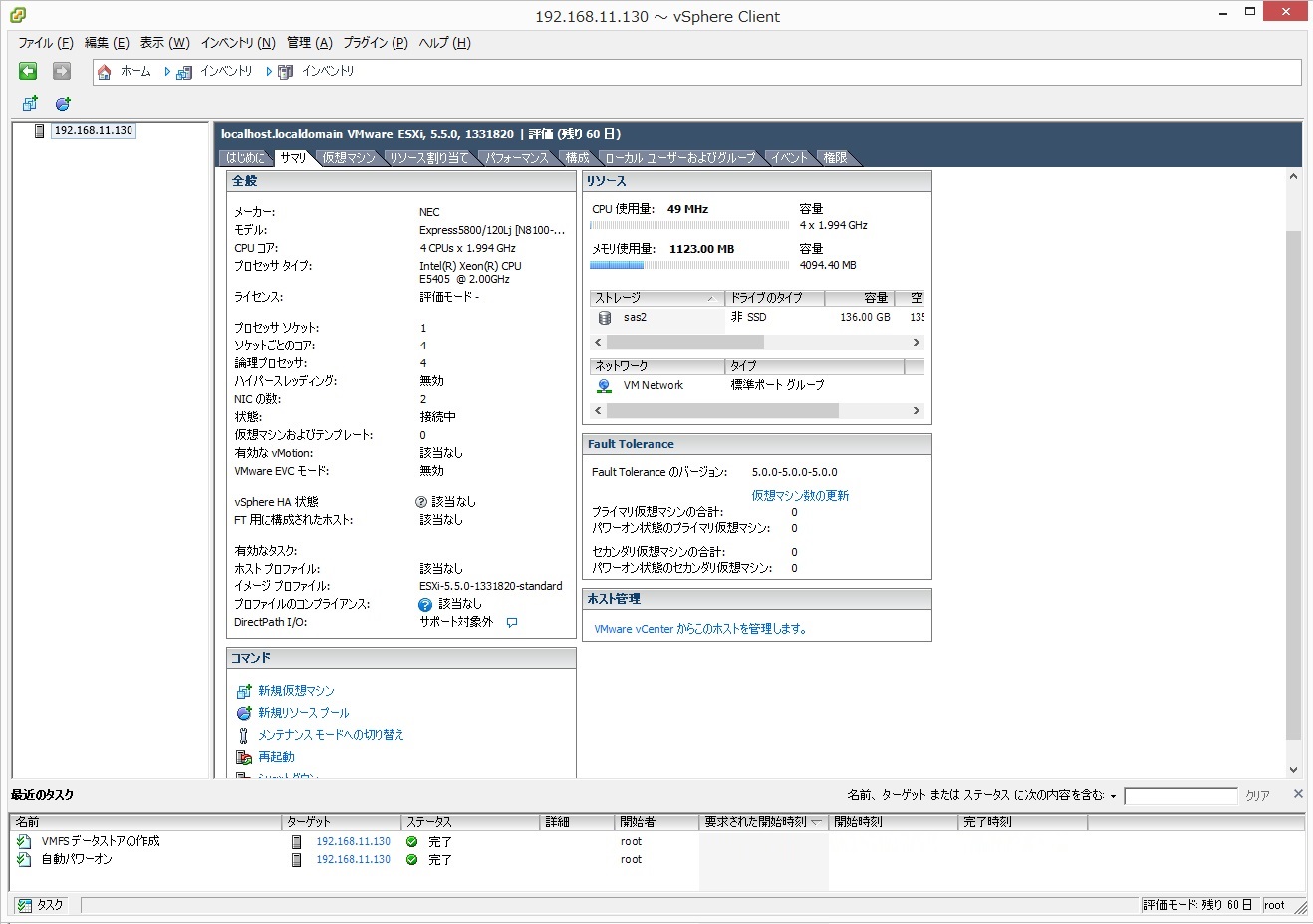
Task: Click the タスク button in the status bar
Action: point(41,905)
